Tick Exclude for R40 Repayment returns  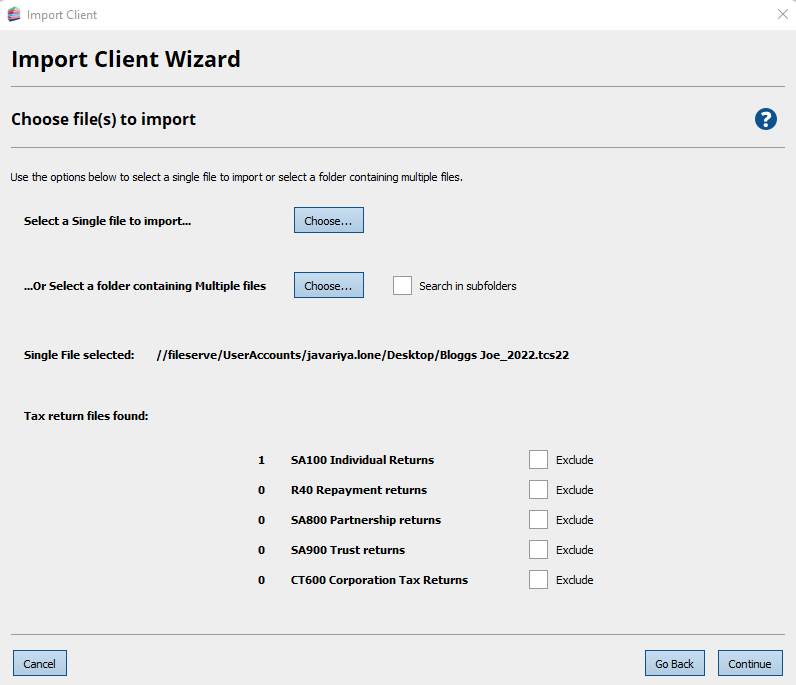538,490
